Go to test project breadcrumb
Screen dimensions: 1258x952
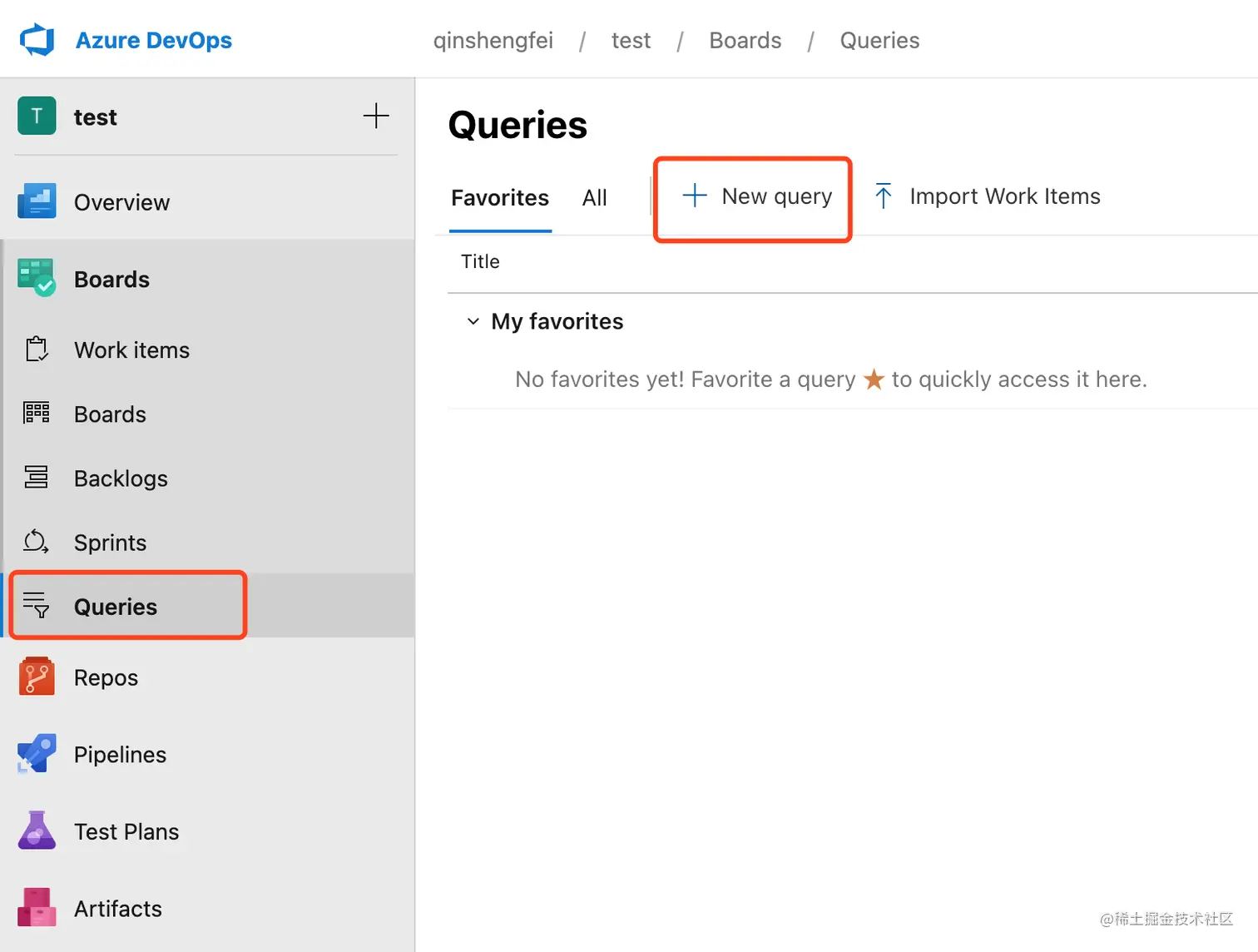coord(631,40)
